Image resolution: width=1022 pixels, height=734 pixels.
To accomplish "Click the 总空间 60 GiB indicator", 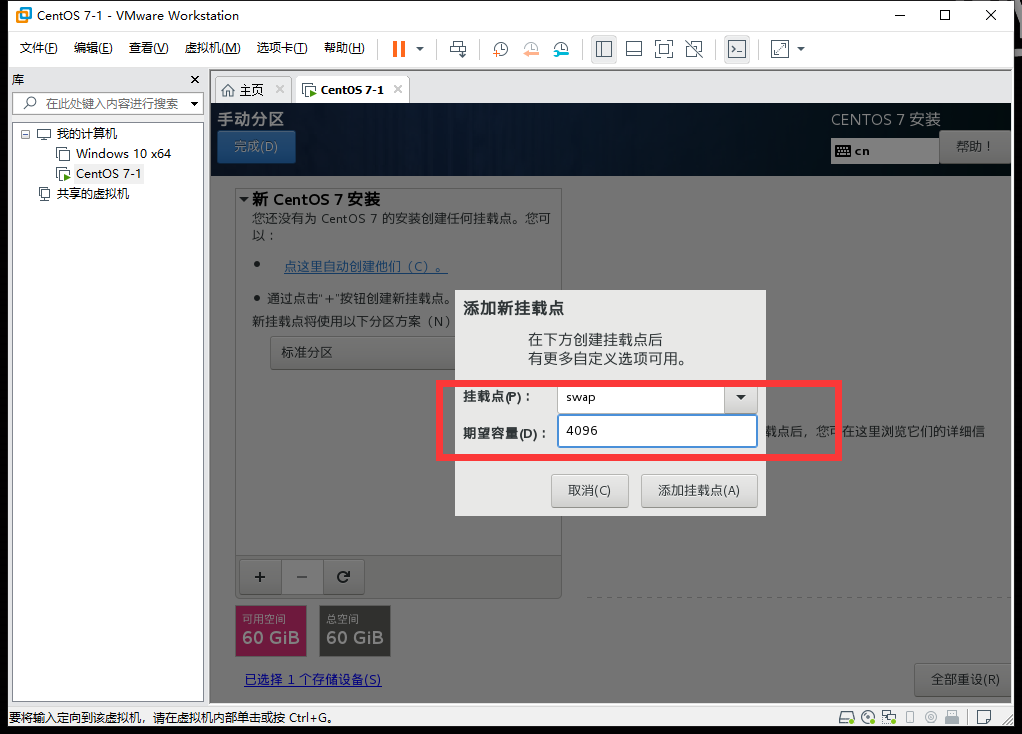I will point(355,631).
